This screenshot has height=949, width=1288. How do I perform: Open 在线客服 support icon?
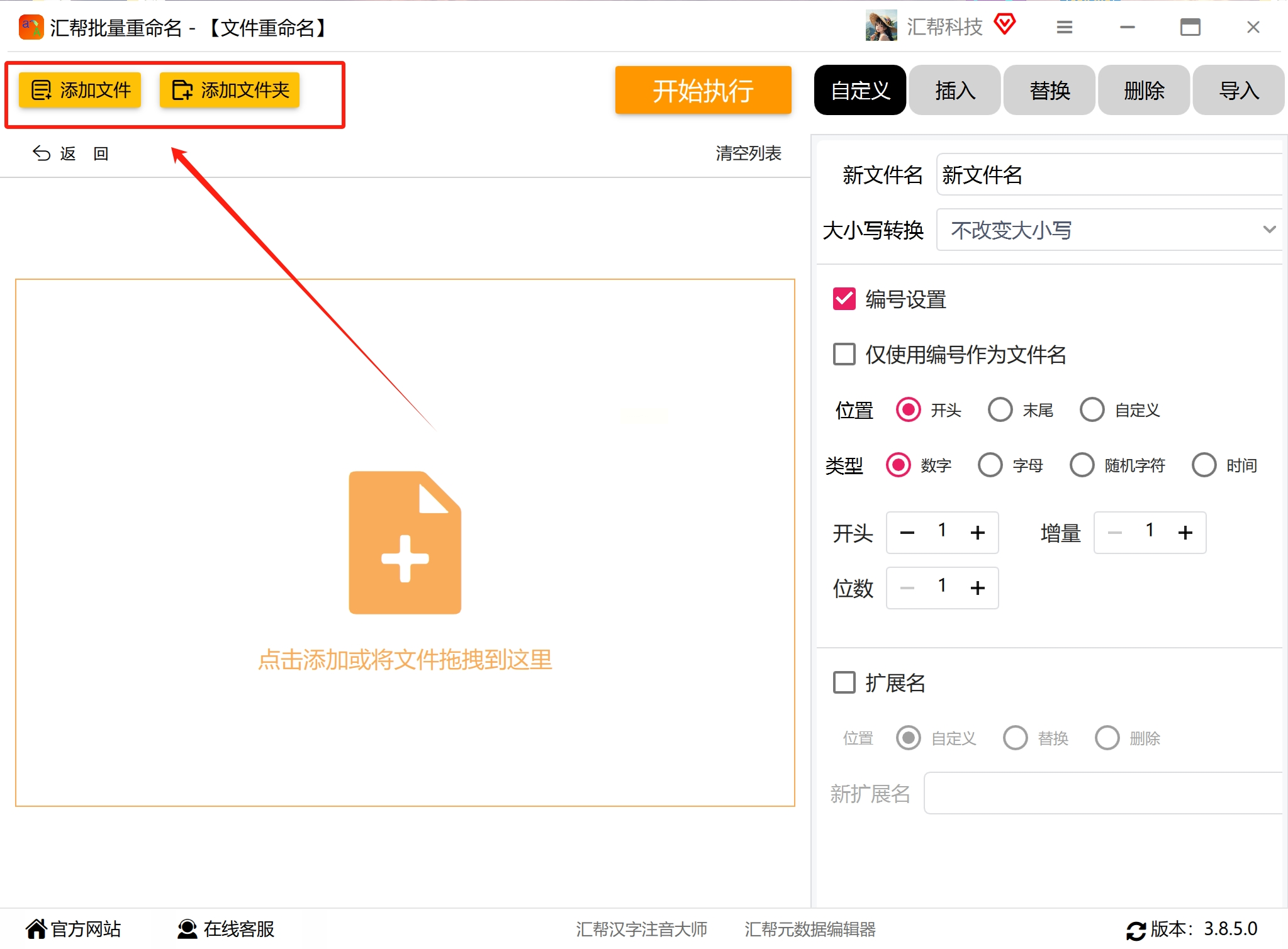[187, 928]
